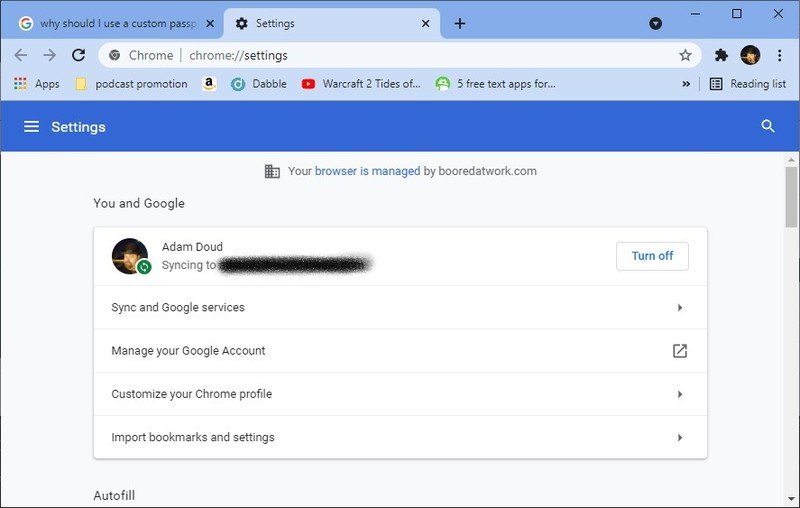
Task: Click the vertical scrollbar thumb
Action: 791,196
